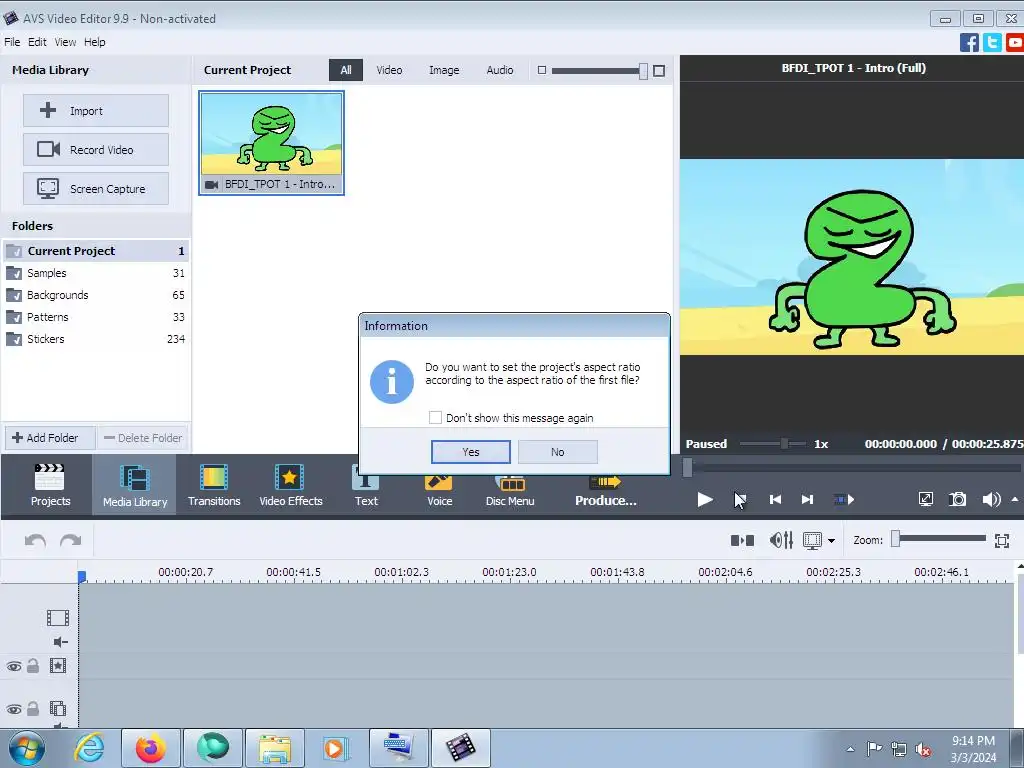
Task: Open the Facebook link icon
Action: [x=969, y=42]
